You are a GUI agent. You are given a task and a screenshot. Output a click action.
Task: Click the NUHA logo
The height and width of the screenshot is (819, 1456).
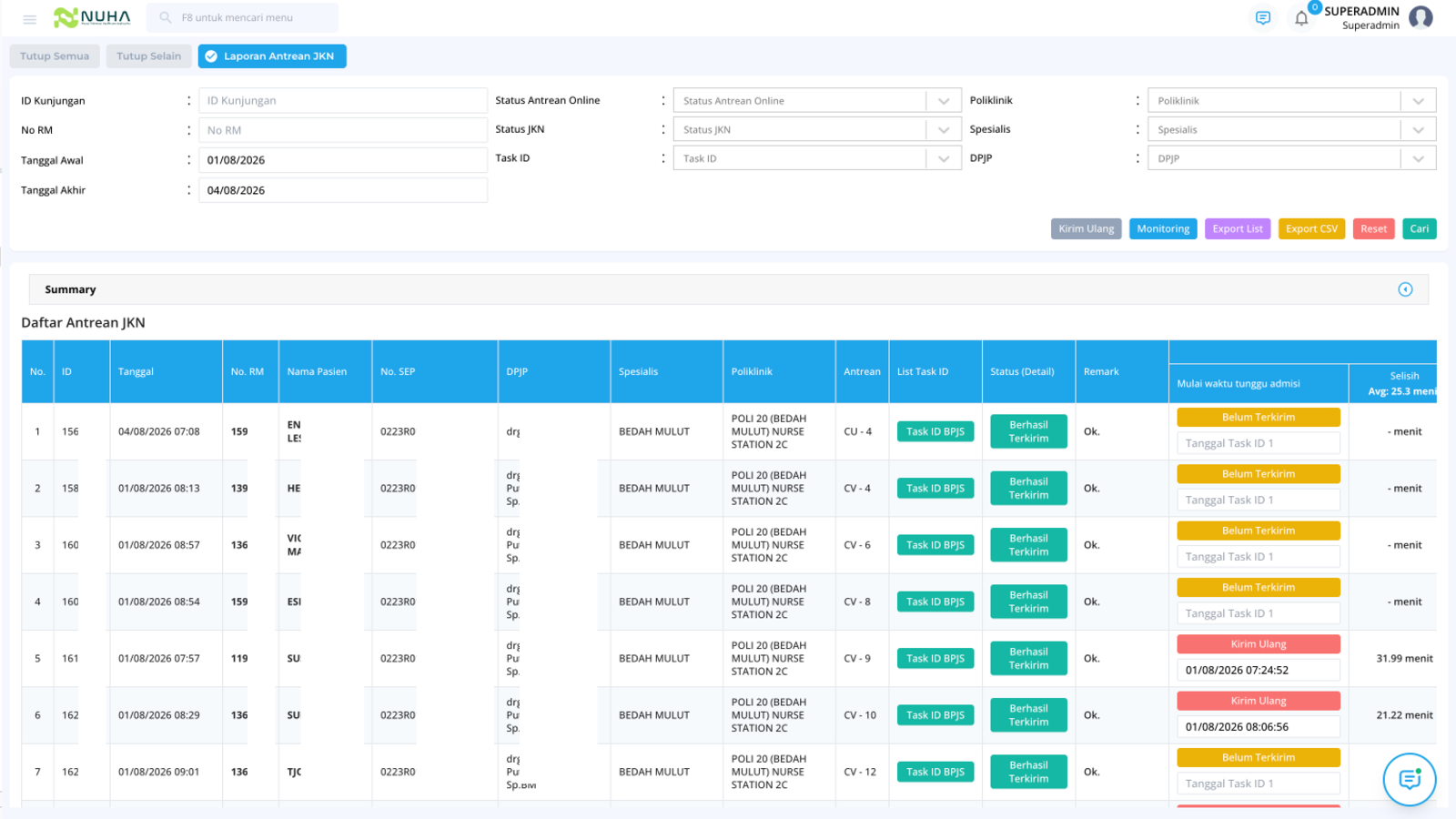pos(92,17)
